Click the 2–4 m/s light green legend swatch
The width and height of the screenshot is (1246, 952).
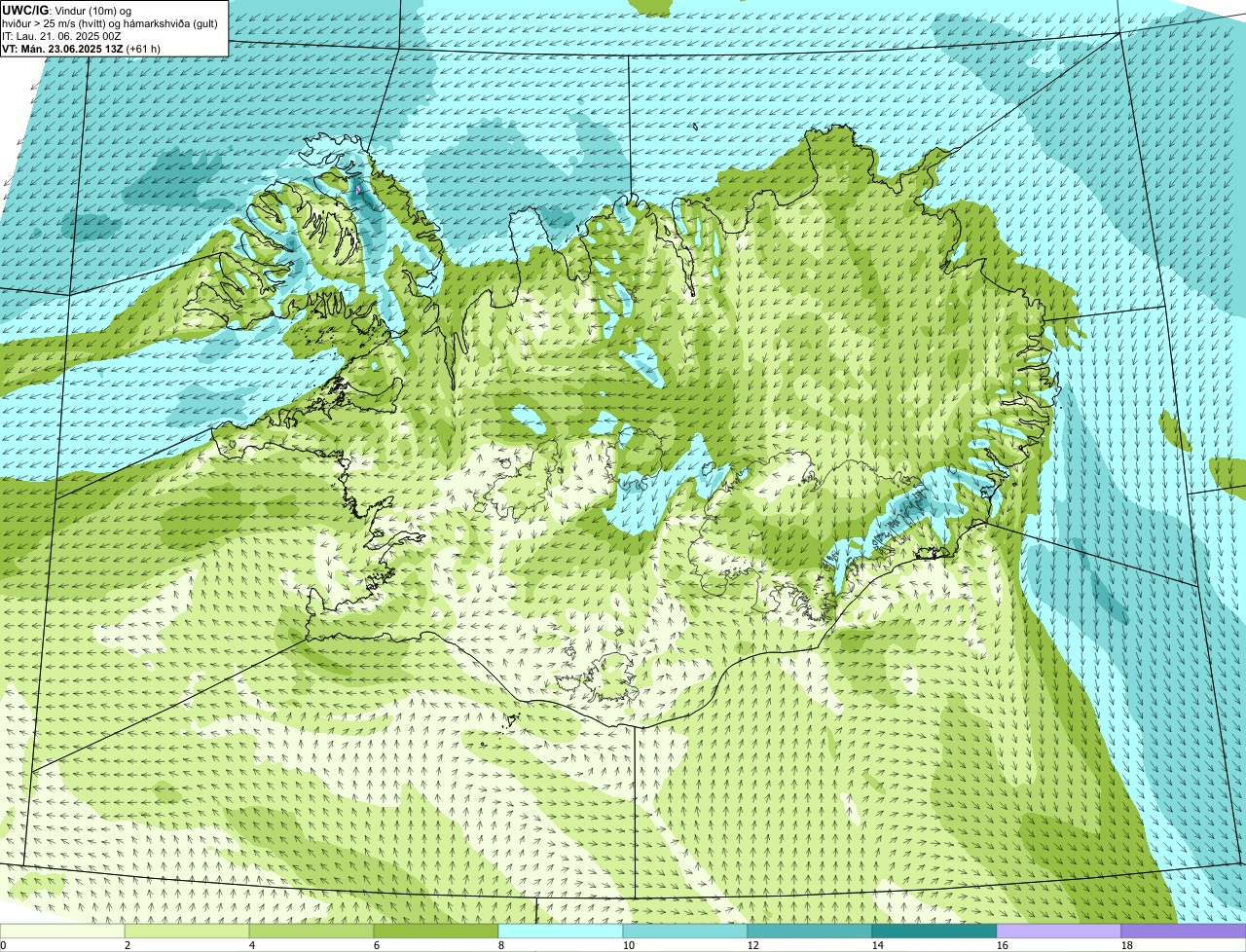click(x=187, y=931)
